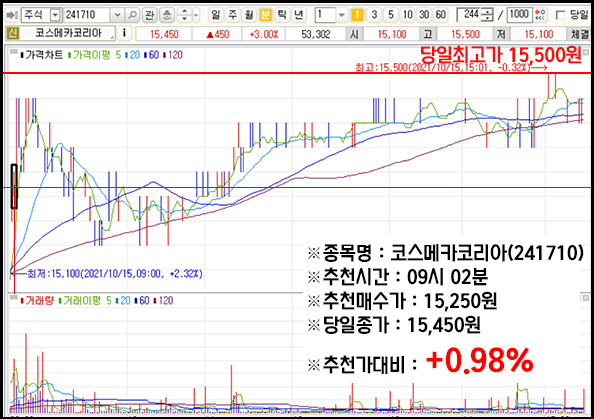The width and height of the screenshot is (594, 419).
Task: Click the 틱 tick chart button
Action: (282, 15)
